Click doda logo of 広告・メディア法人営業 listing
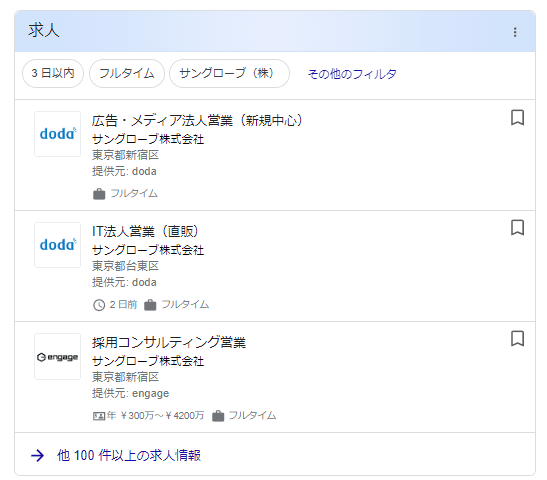The image size is (547, 480). coord(58,134)
